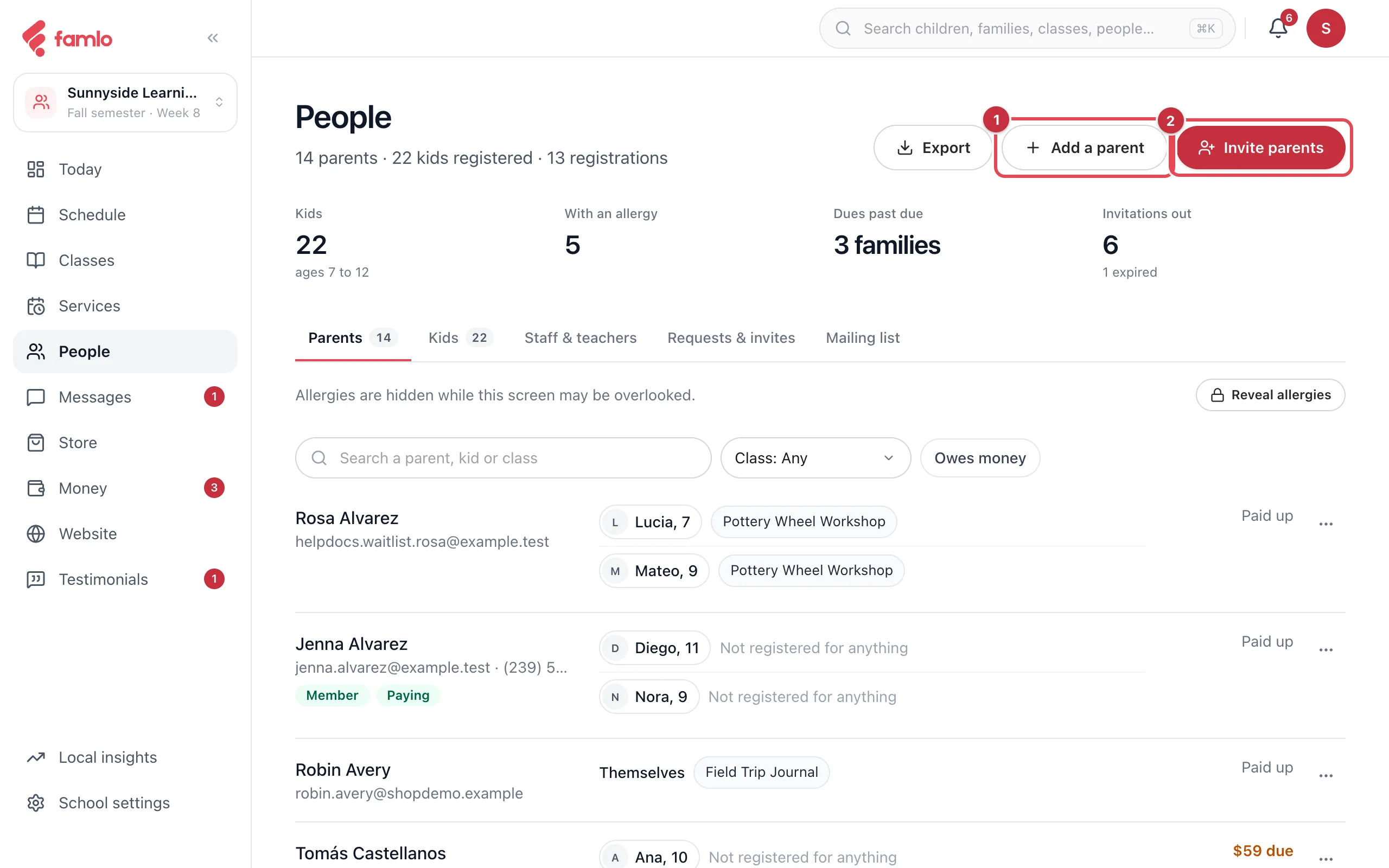Click the Kids 22 stat

coord(332,242)
